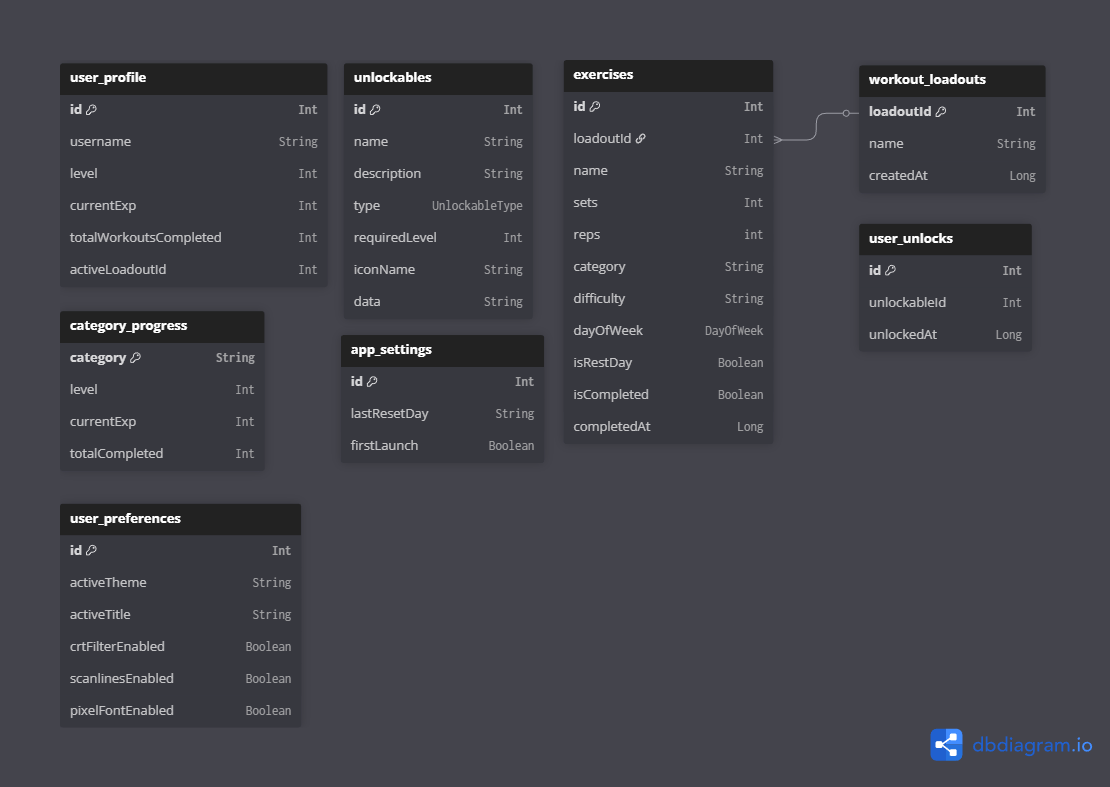The height and width of the screenshot is (787, 1110).
Task: Click the dbdiagram.io text link
Action: [x=1032, y=746]
